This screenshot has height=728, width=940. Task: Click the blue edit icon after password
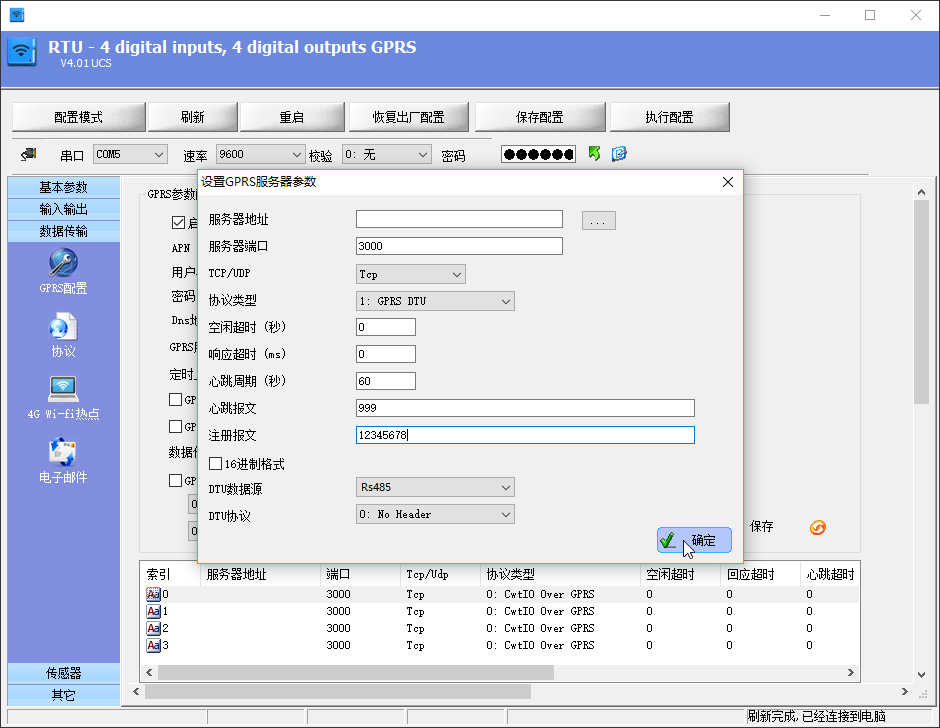(619, 154)
